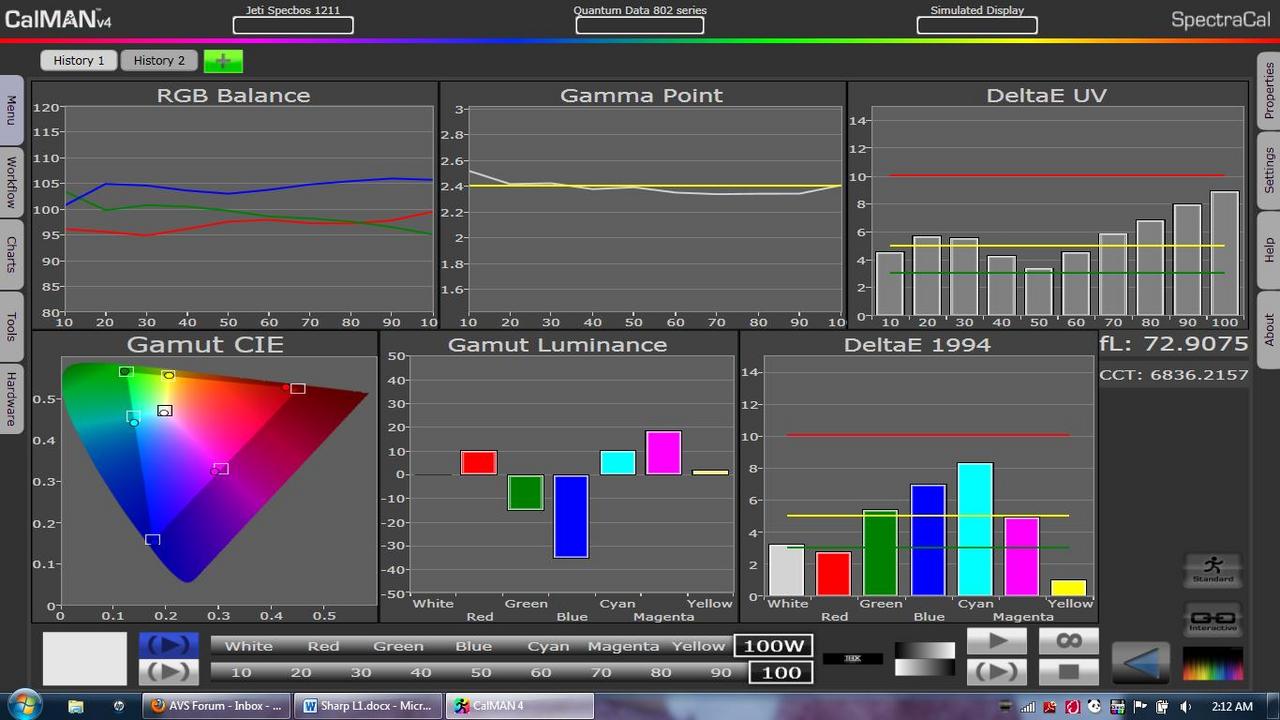This screenshot has width=1280, height=720.
Task: Open the Workflow side tab
Action: 11,183
